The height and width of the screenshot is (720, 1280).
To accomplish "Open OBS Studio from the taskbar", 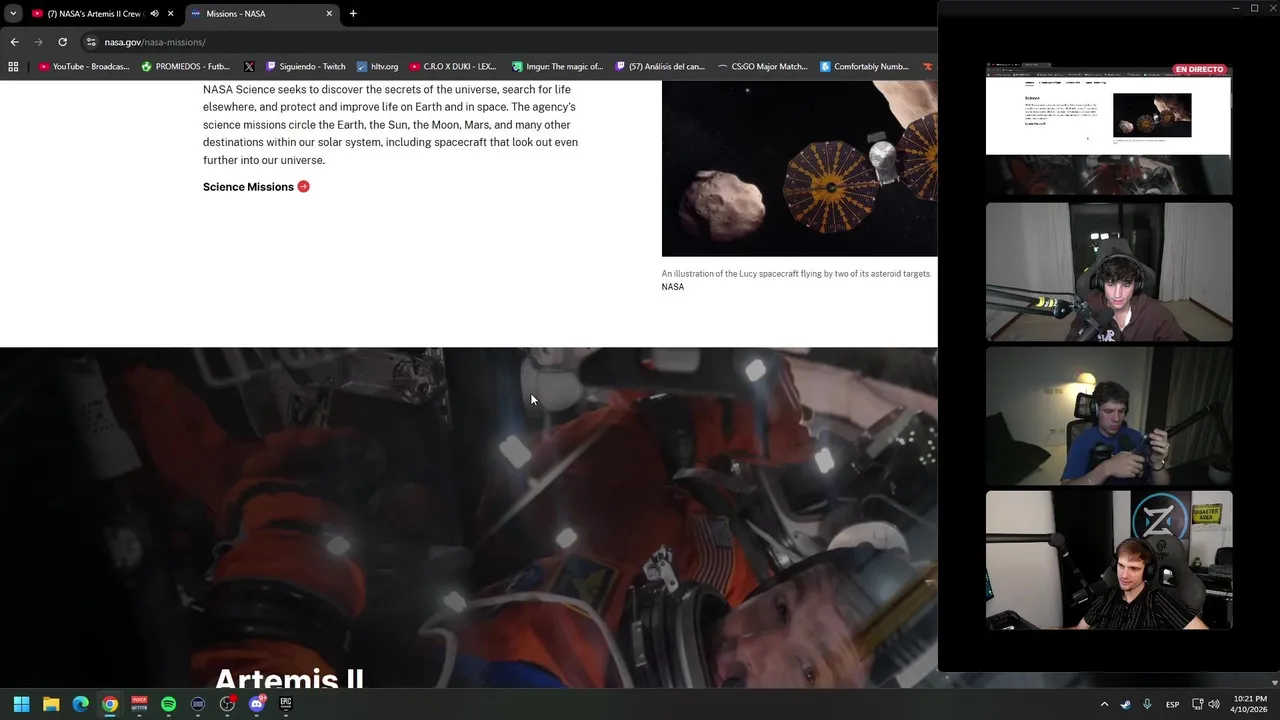I will 227,704.
